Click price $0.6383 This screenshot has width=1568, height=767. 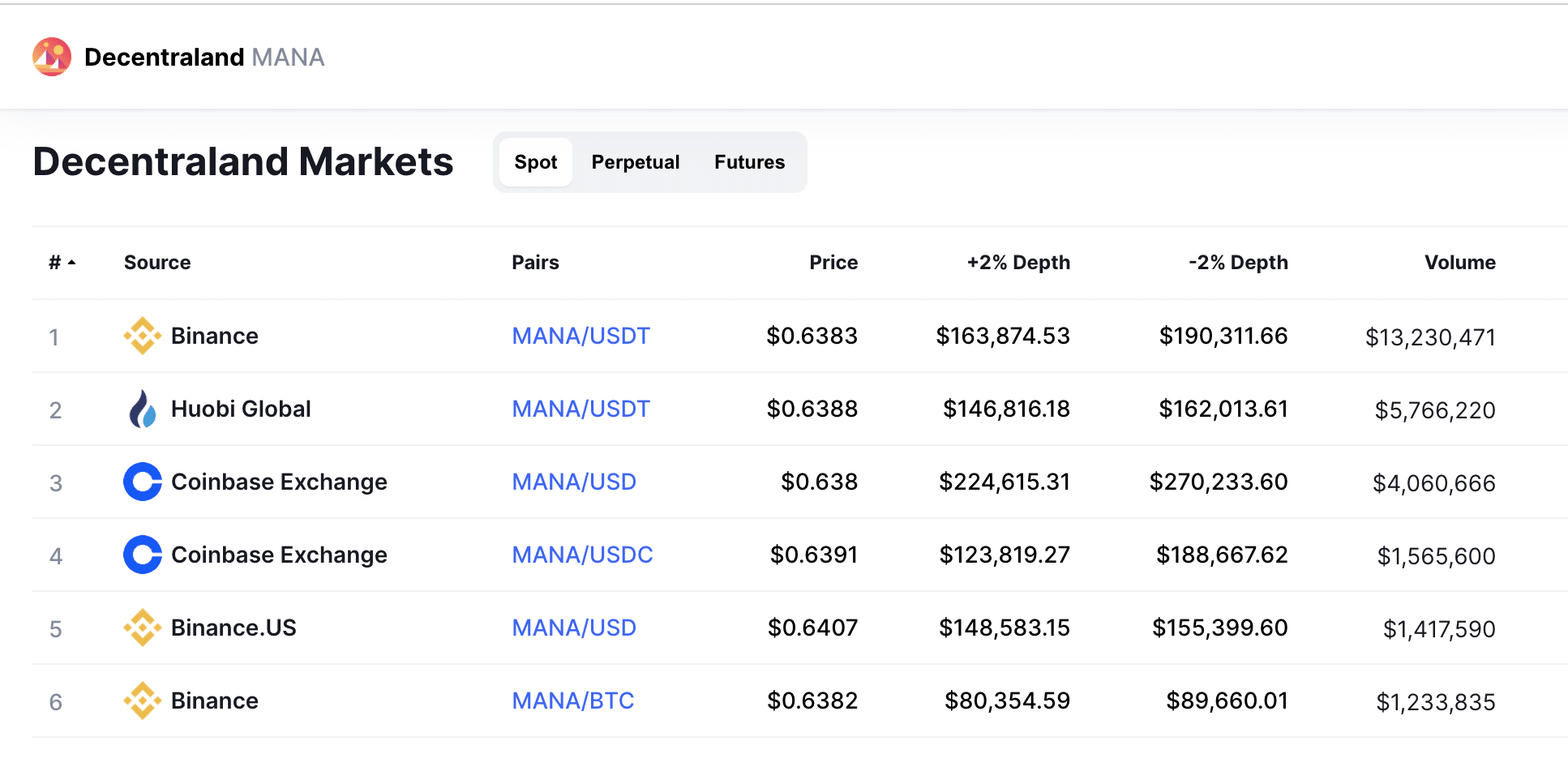point(812,336)
